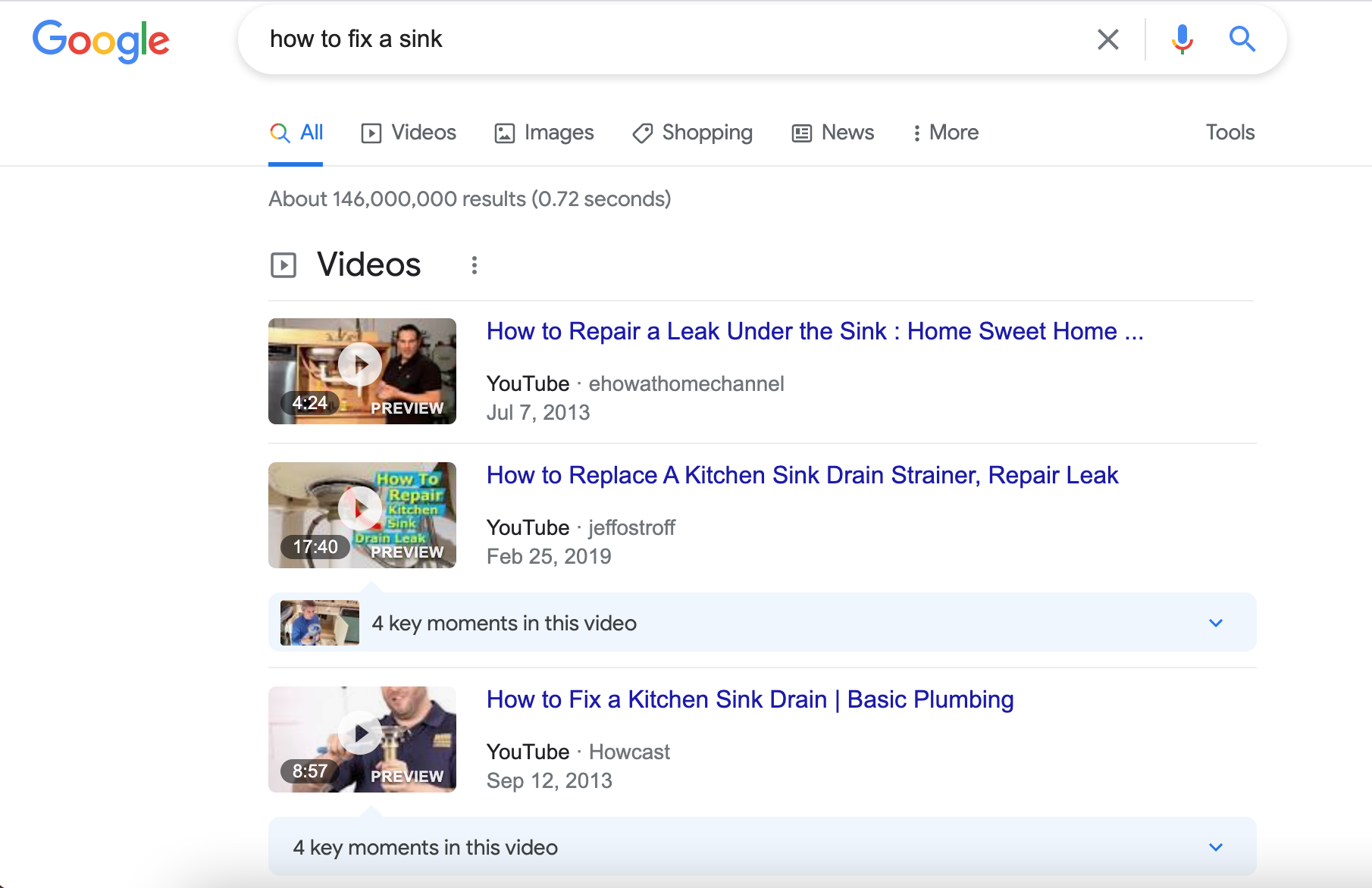Screen dimensions: 1372x888
Task: Open search Tools
Action: (1230, 133)
